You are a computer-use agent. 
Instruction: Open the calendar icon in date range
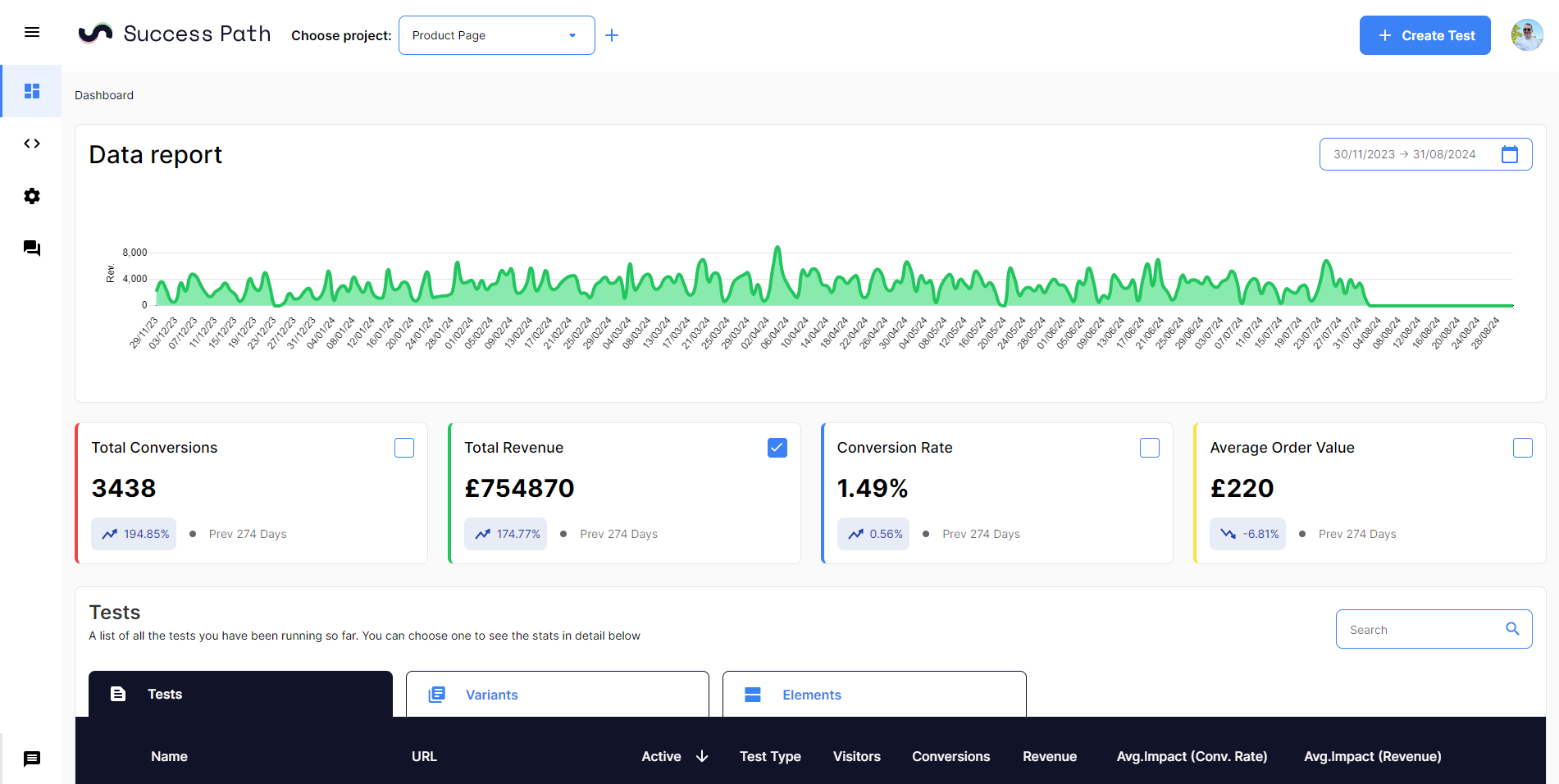coord(1509,154)
